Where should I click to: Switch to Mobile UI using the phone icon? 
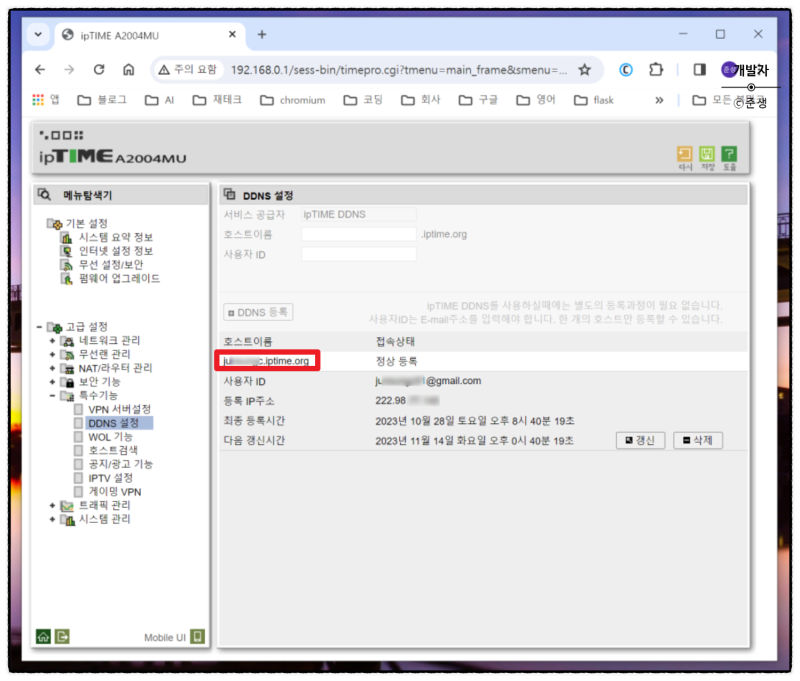tap(197, 636)
